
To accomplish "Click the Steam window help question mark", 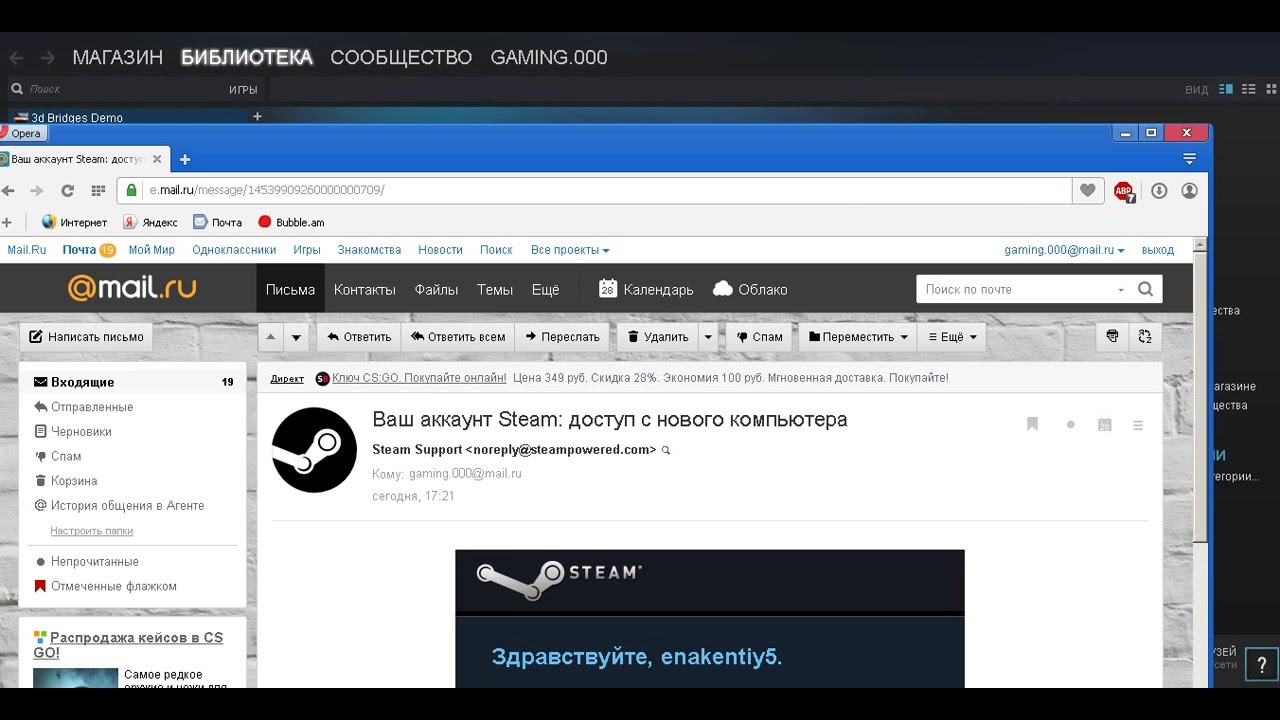I will tap(1262, 665).
